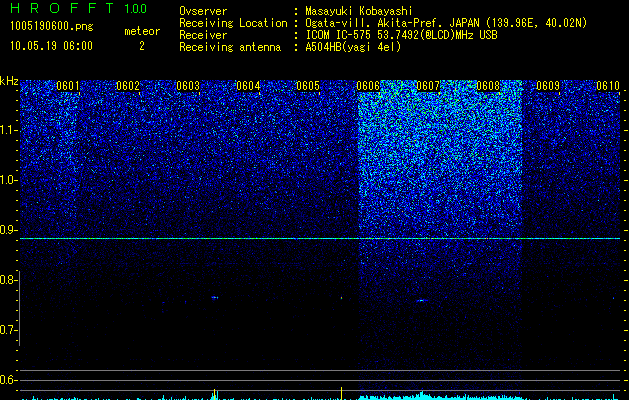Click the 0.8 kHz axis label
Viewport: 629px width, 400px height.
[x=8, y=280]
